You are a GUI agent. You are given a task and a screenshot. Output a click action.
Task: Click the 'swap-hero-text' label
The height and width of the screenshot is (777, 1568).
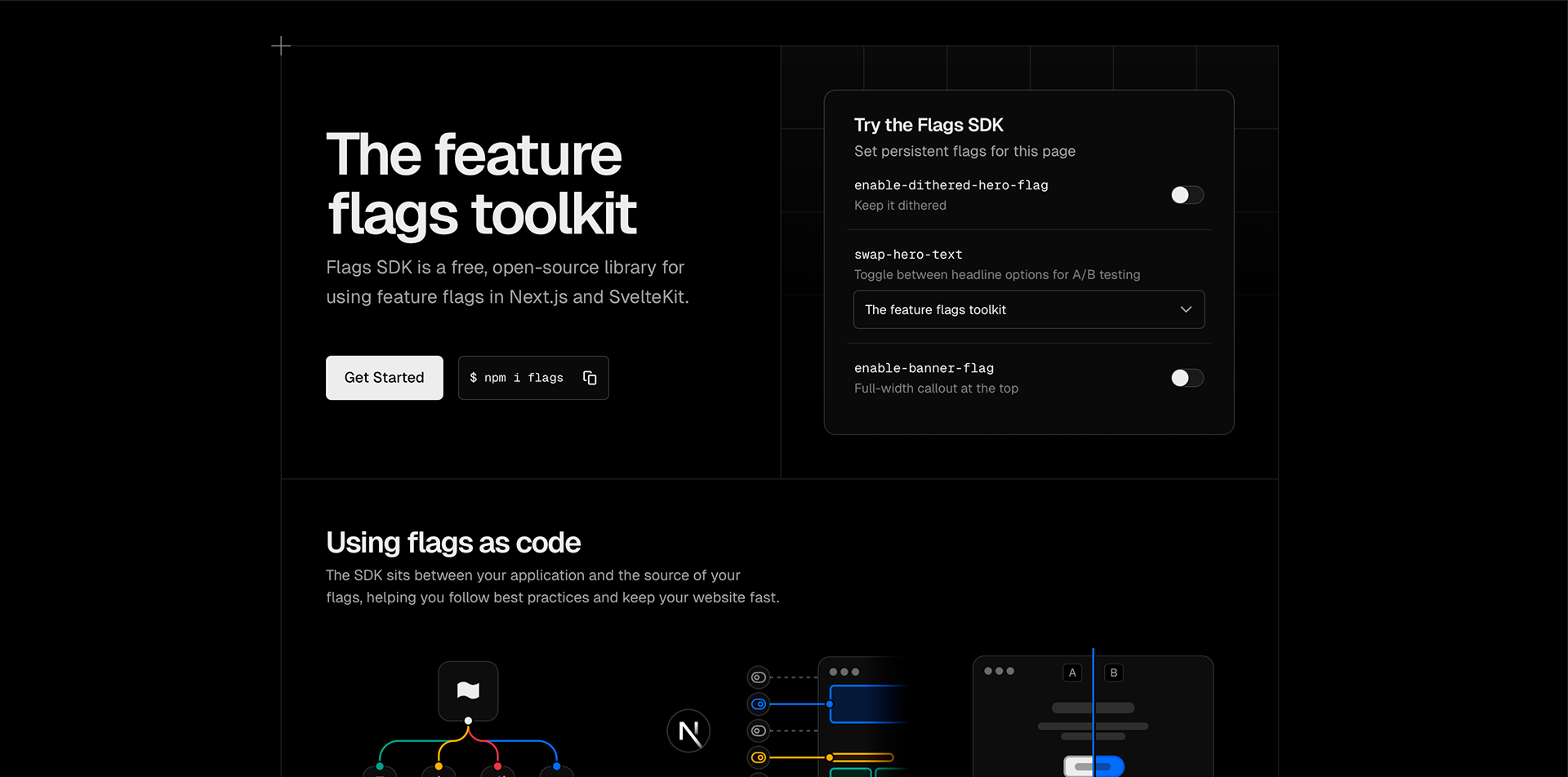coord(908,255)
